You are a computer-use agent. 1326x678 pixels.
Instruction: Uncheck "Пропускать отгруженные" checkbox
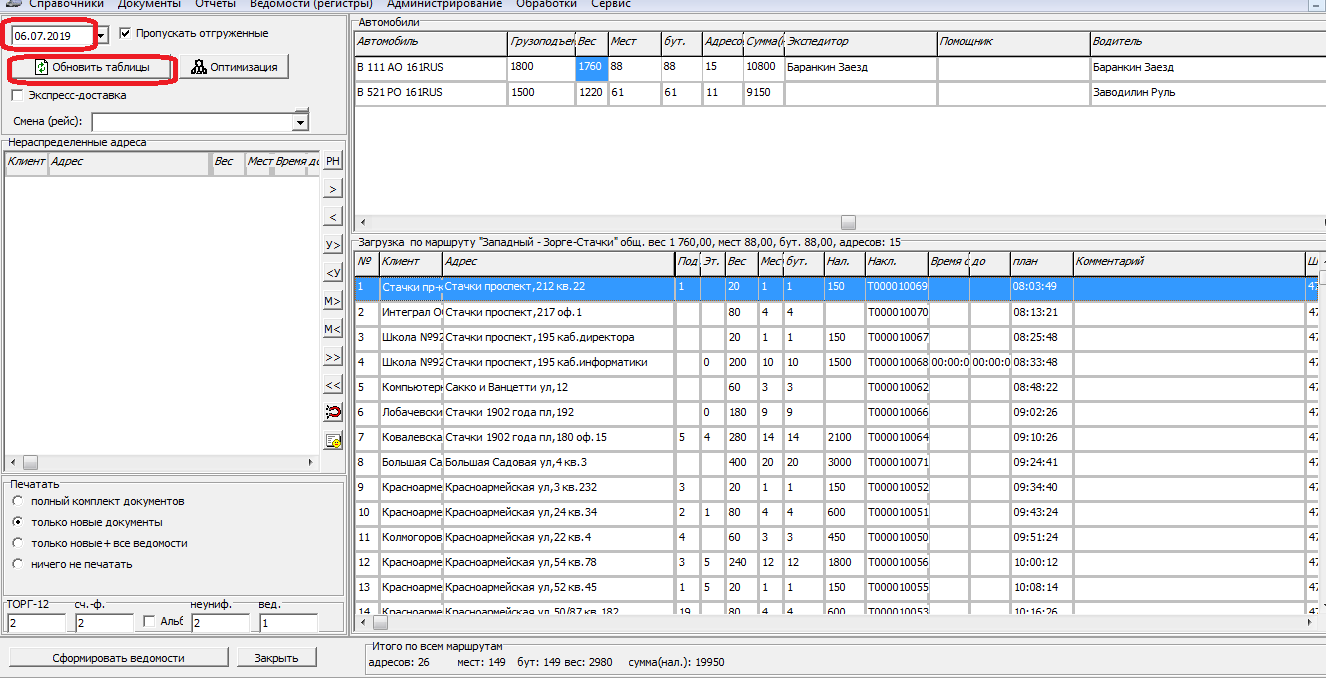tap(125, 33)
